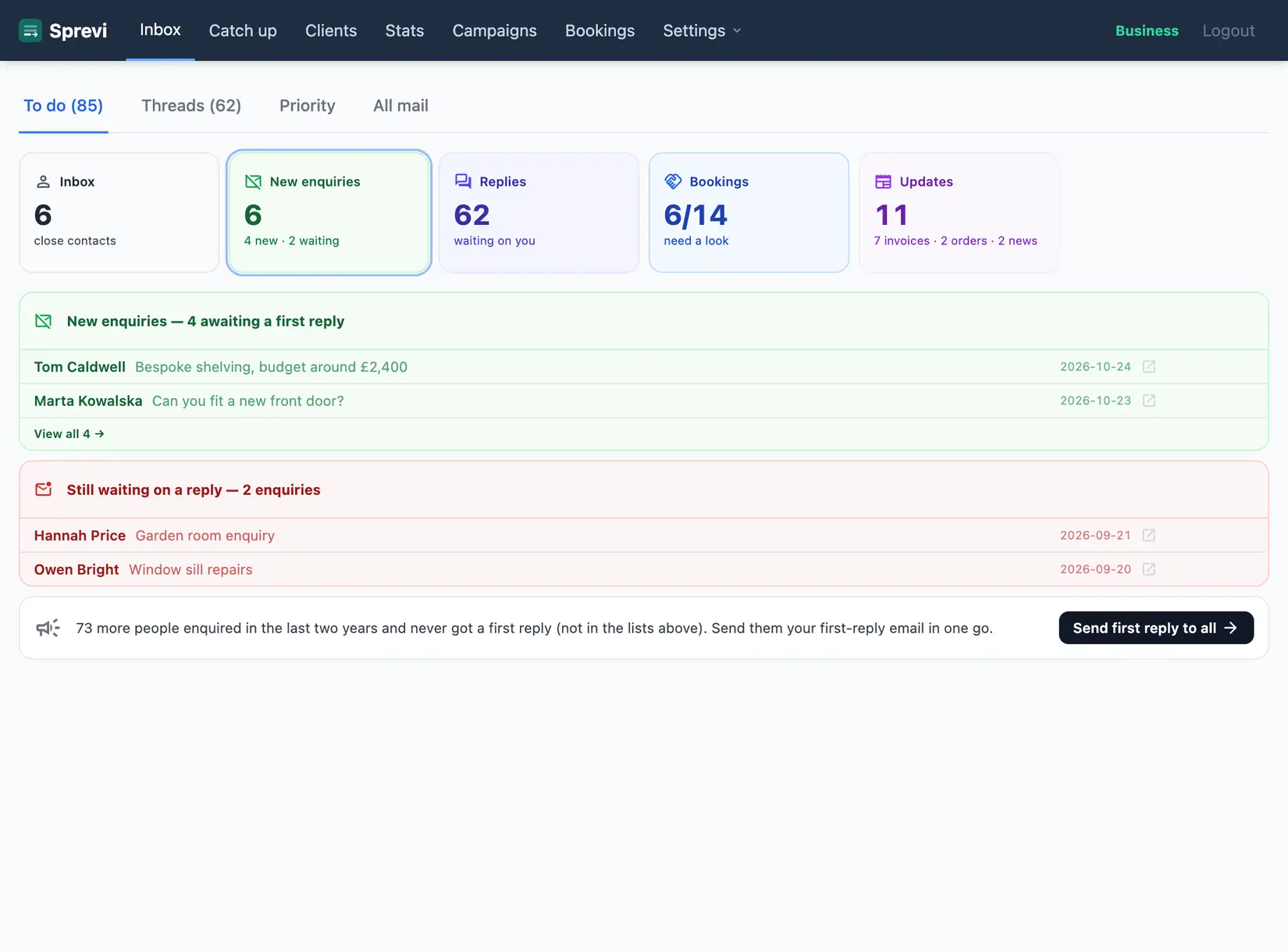Click the Sprevi brand name
Image resolution: width=1288 pixels, height=951 pixels.
tap(78, 30)
